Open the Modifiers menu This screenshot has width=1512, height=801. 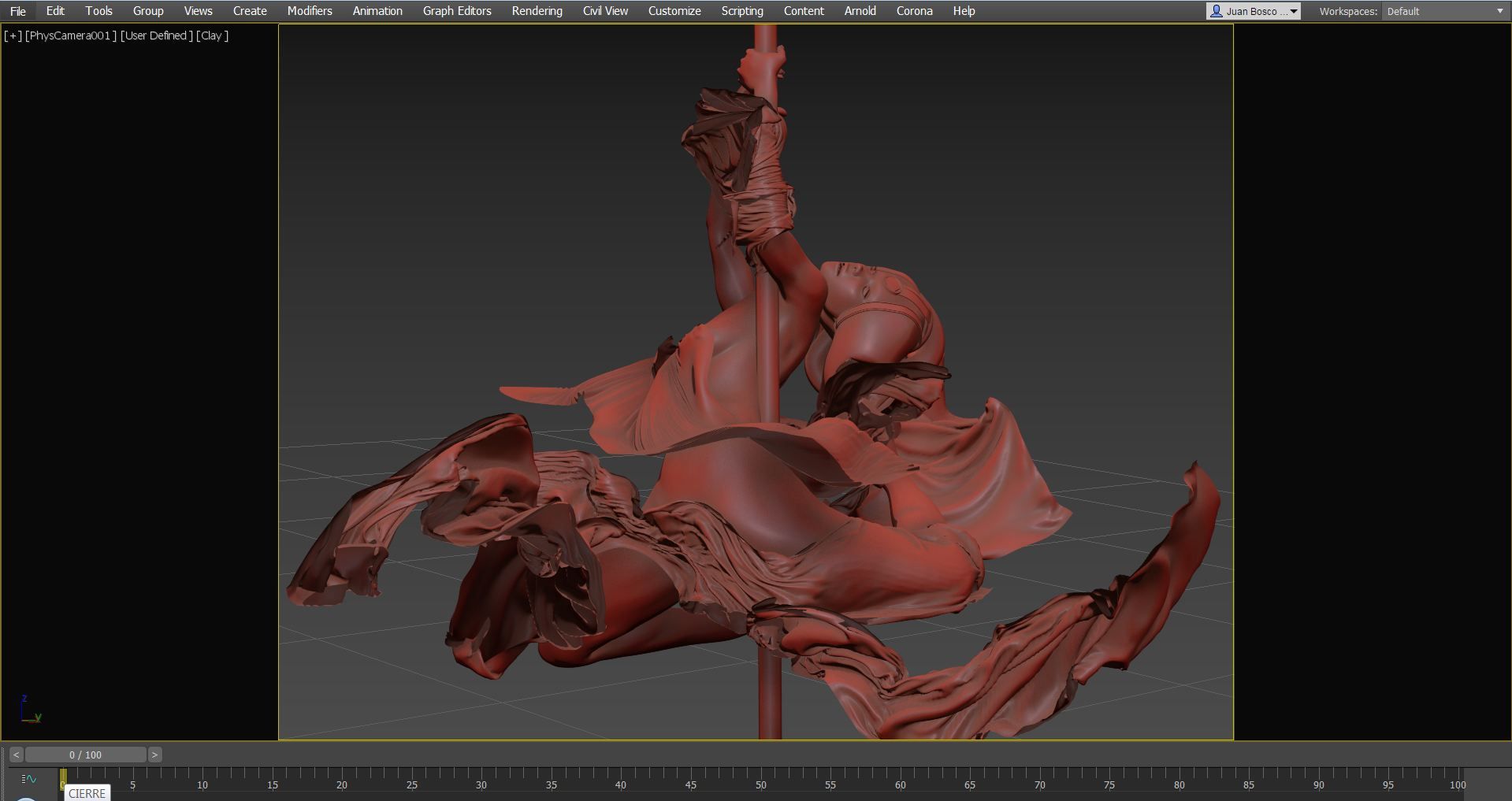pos(310,11)
